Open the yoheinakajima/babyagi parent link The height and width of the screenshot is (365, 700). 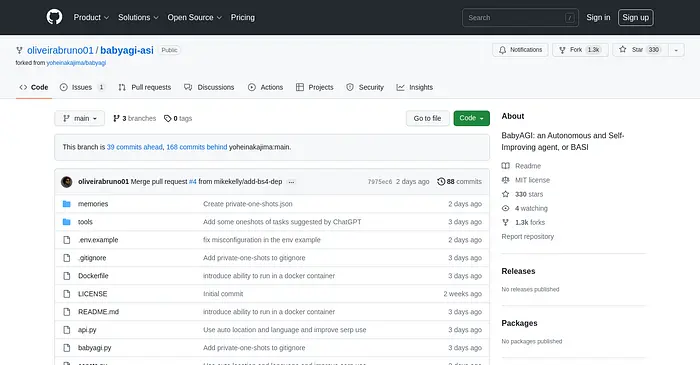pyautogui.click(x=76, y=63)
